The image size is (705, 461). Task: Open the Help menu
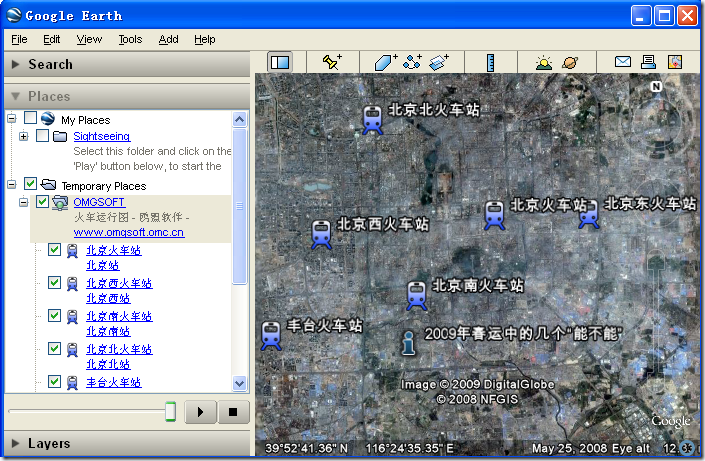(x=205, y=40)
